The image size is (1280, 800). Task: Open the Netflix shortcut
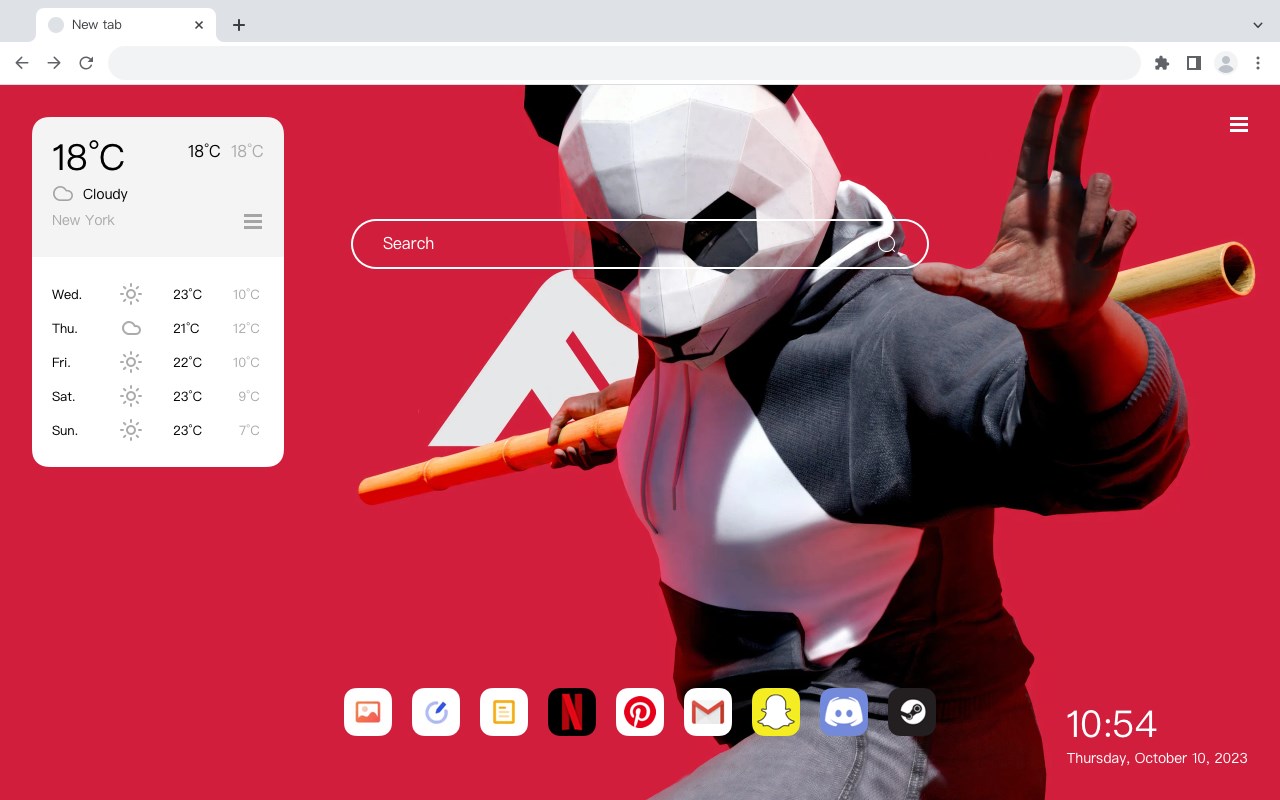pos(572,712)
